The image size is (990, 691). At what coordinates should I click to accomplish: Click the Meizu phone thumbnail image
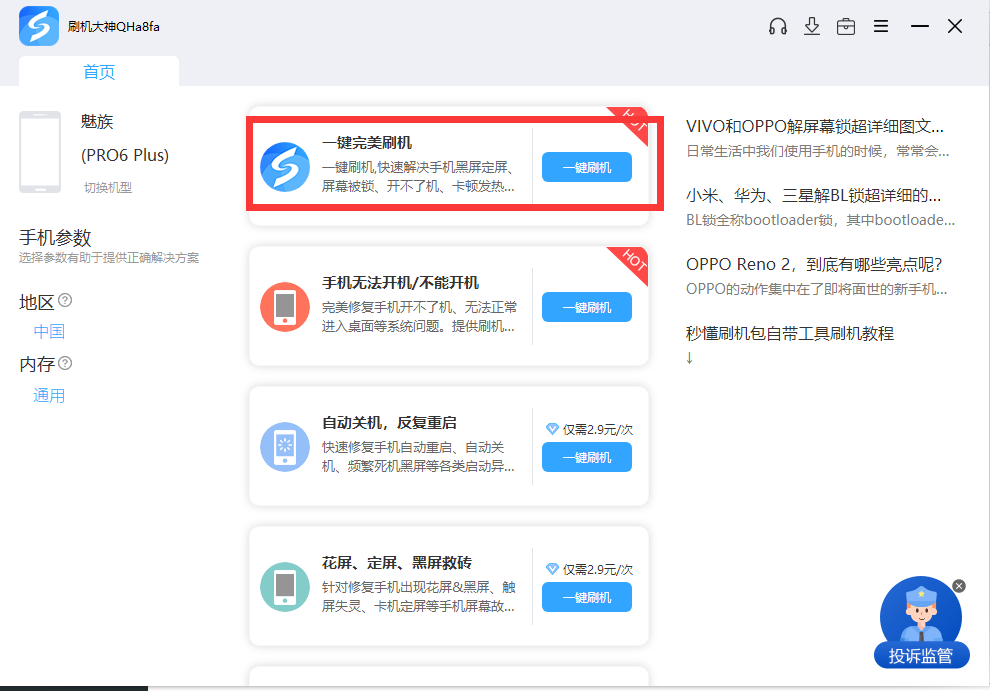click(x=40, y=152)
